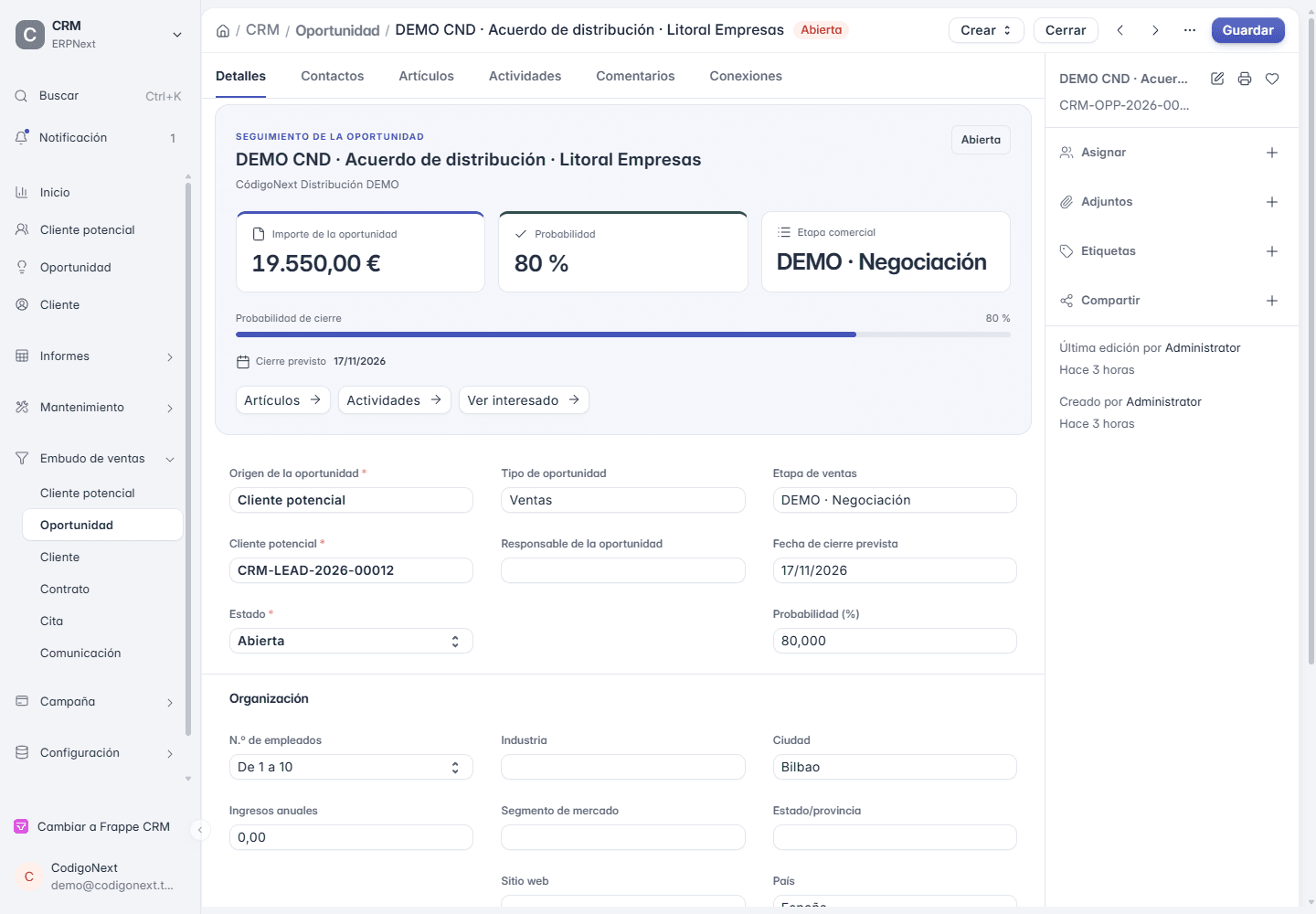Click the print icon in the right panel
The width and height of the screenshot is (1316, 914).
(x=1245, y=79)
